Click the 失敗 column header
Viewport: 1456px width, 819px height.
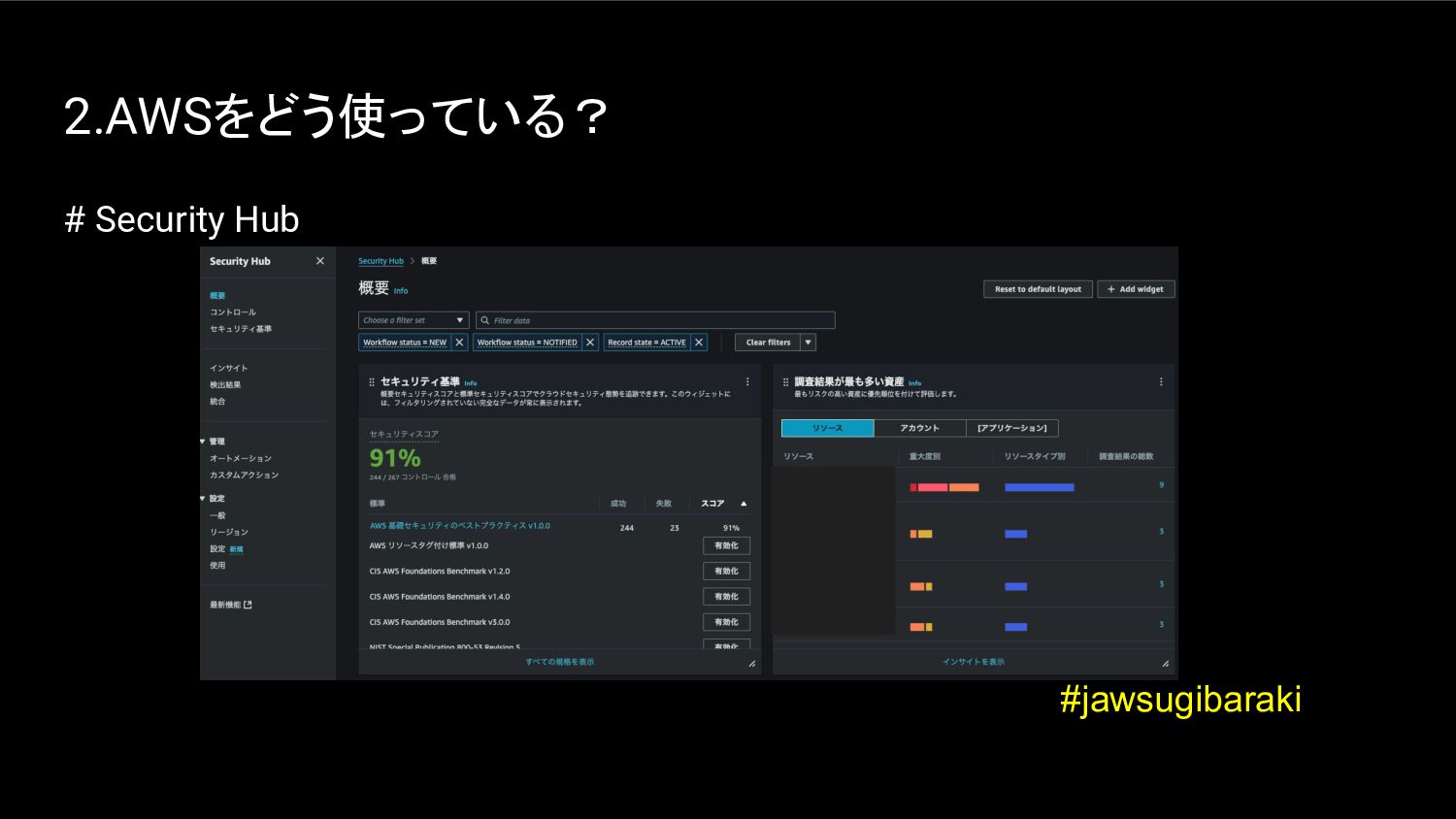tap(664, 504)
